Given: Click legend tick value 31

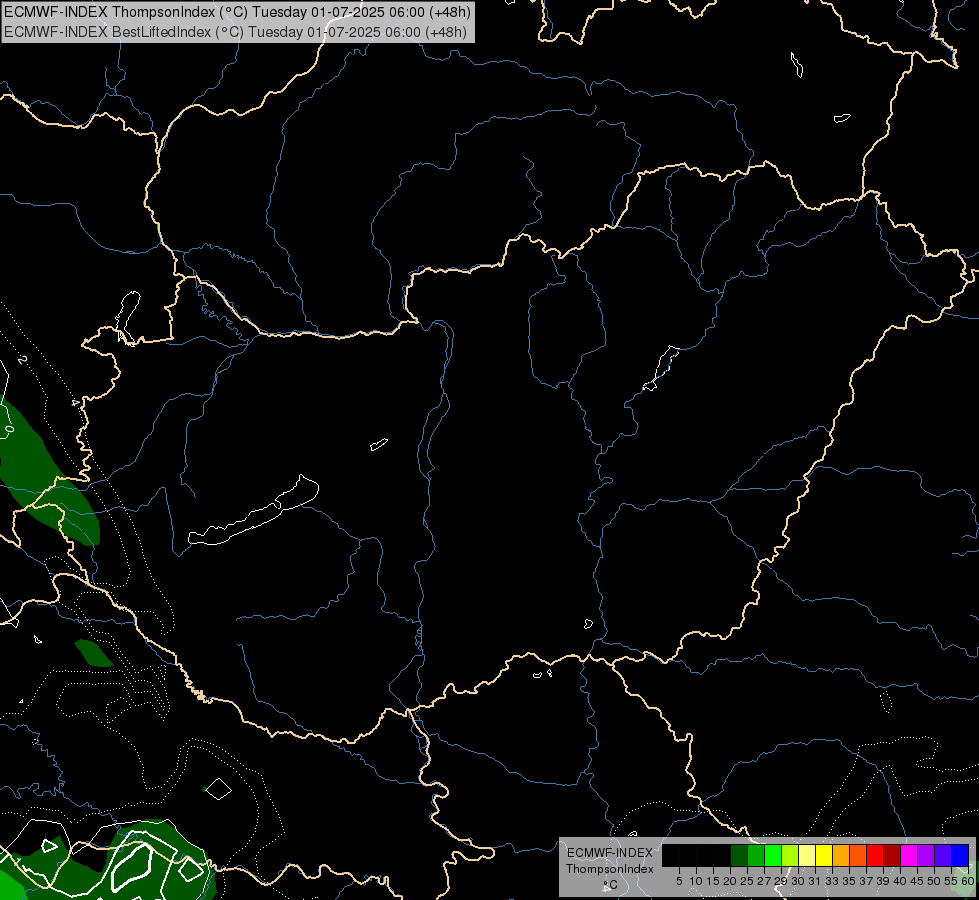Looking at the screenshot, I should 815,881.
